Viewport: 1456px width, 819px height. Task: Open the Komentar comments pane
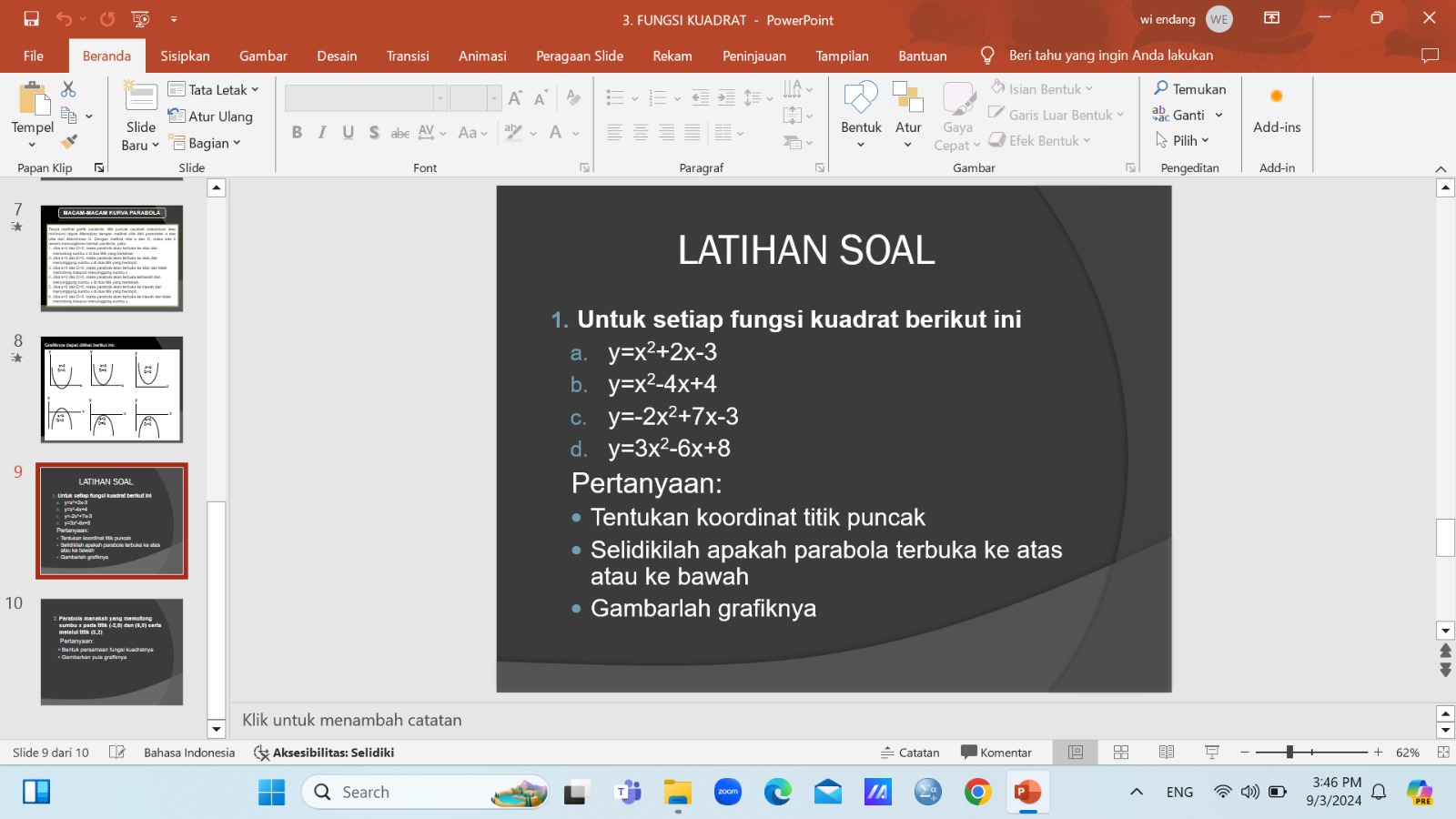pos(996,753)
